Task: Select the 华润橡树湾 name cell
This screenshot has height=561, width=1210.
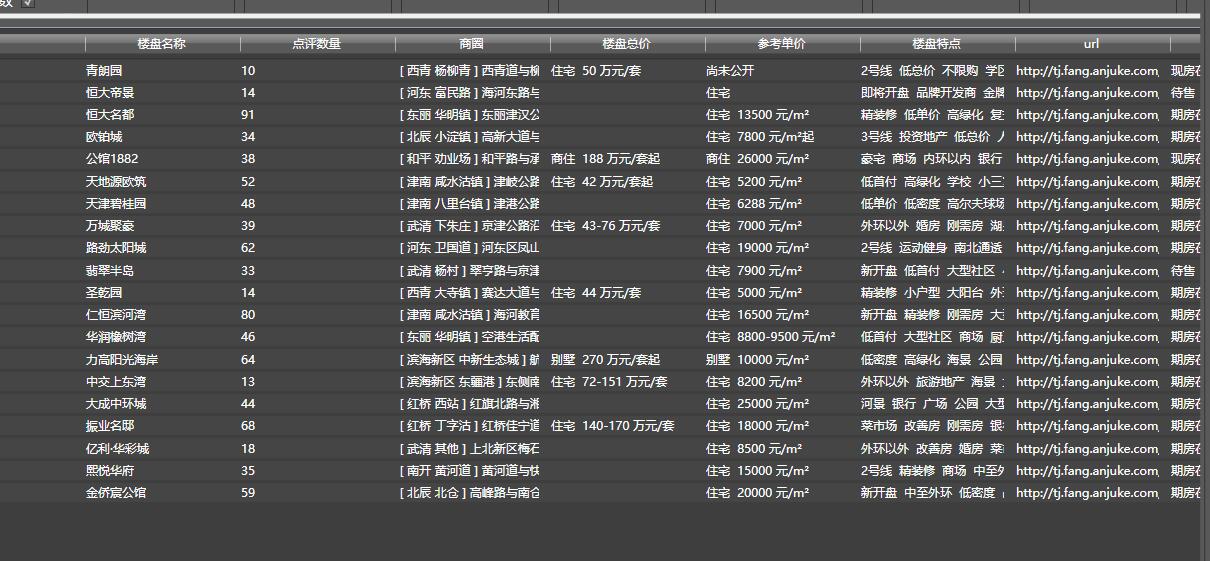Action: pyautogui.click(x=116, y=337)
